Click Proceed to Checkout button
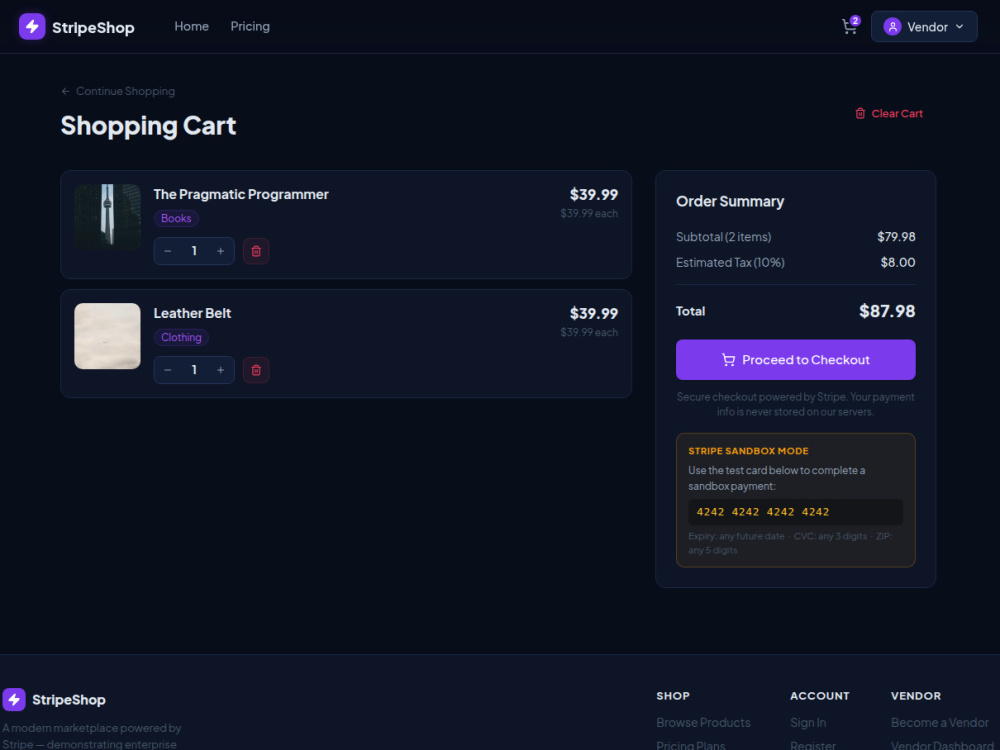 tap(795, 360)
